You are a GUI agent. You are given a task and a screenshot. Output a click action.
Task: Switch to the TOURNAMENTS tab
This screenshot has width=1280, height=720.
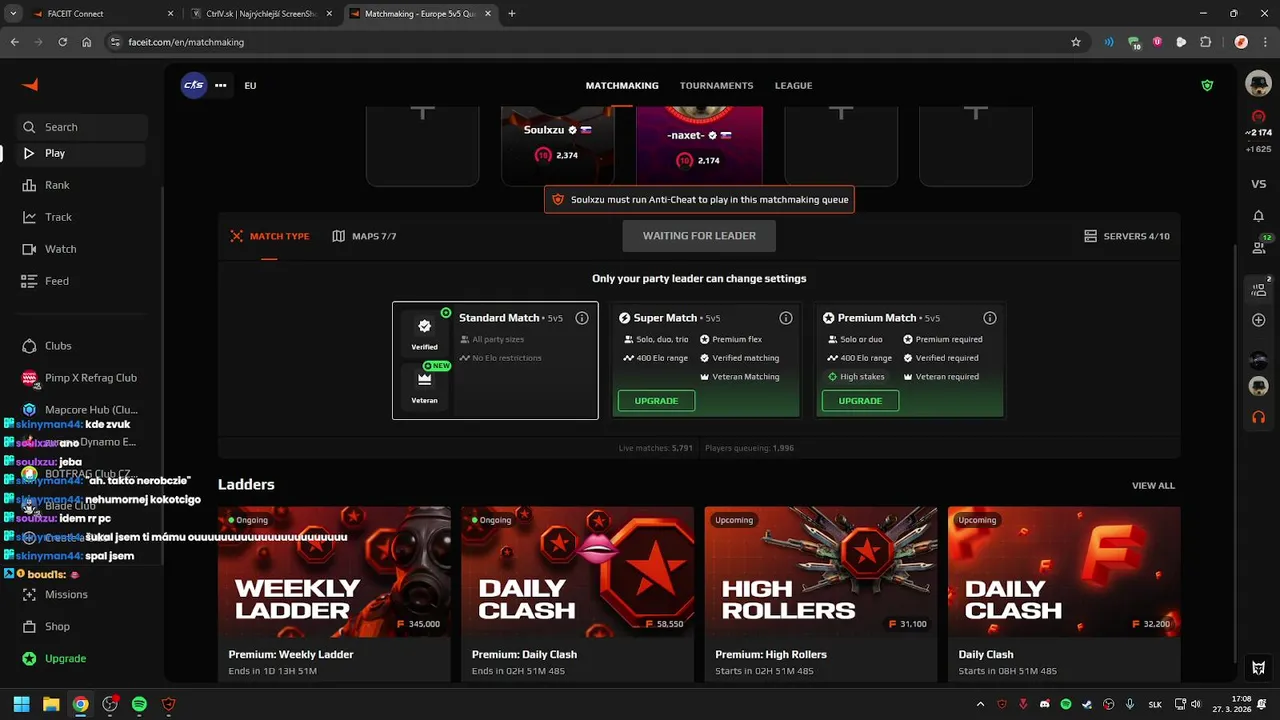coord(717,86)
